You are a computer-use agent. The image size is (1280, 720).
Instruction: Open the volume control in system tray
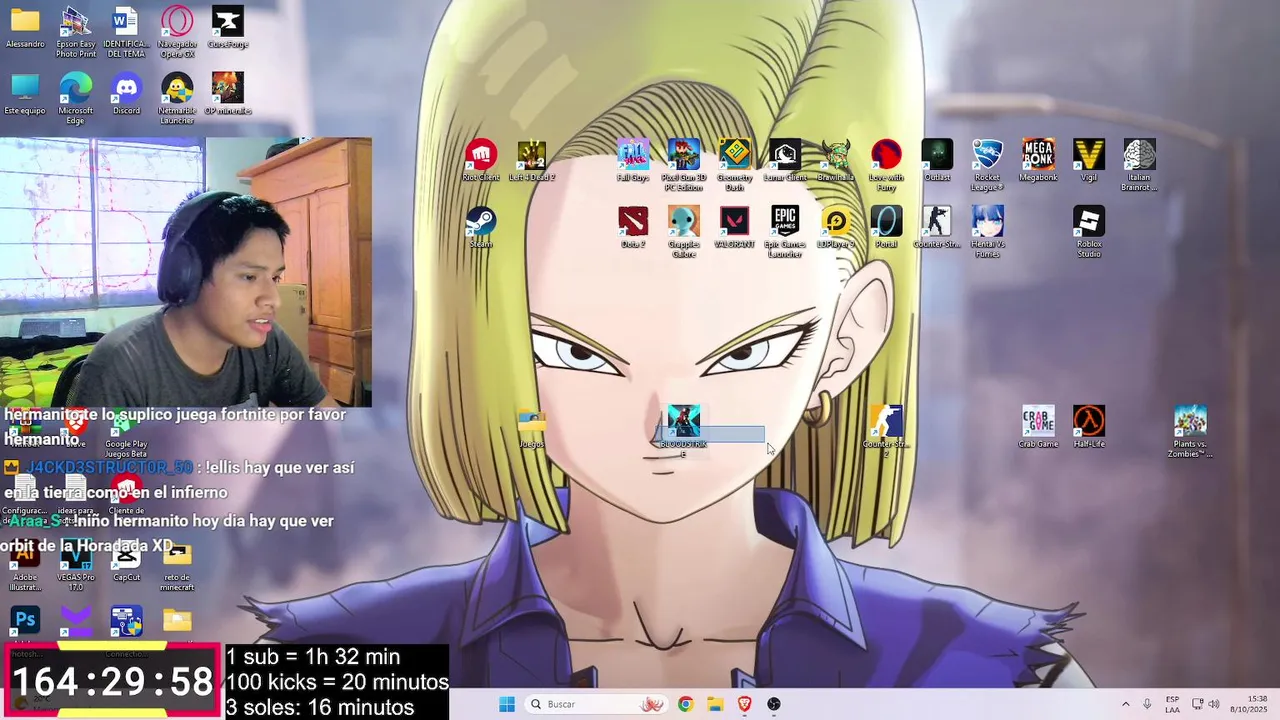tap(1215, 704)
